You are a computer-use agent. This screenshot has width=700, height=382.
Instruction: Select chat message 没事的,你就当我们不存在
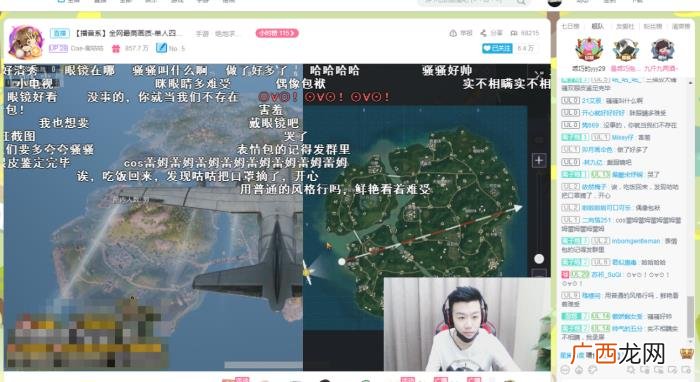(639, 125)
